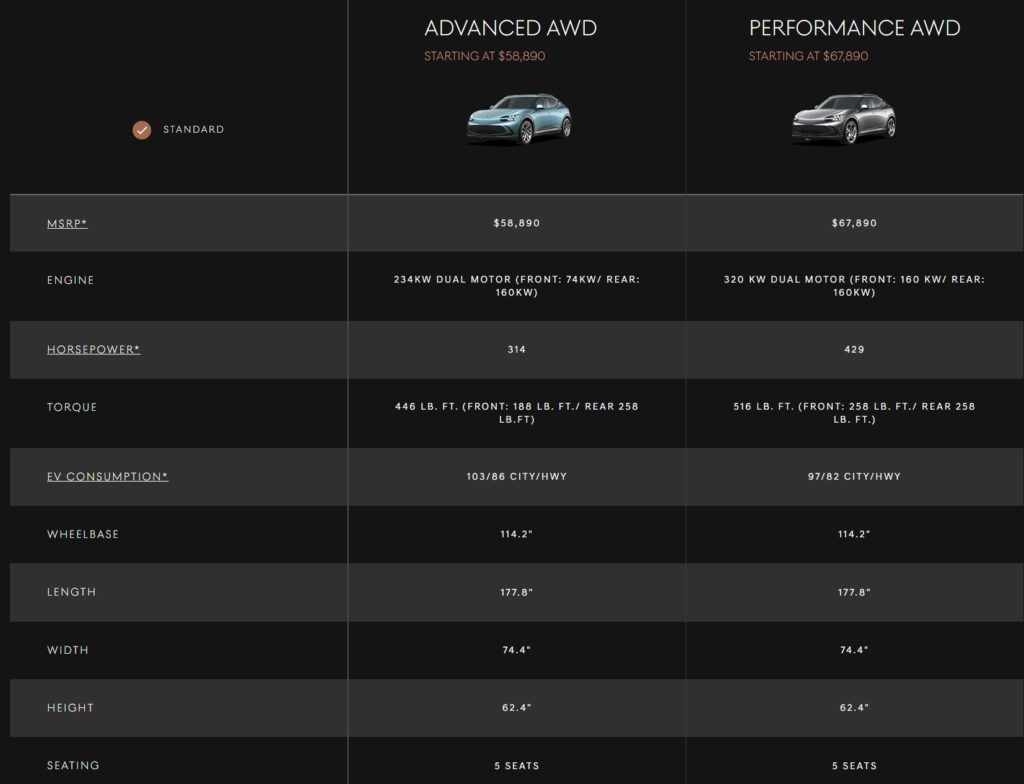Viewport: 1024px width, 784px height.
Task: Select the gray Performance AWD car image
Action: 843,119
